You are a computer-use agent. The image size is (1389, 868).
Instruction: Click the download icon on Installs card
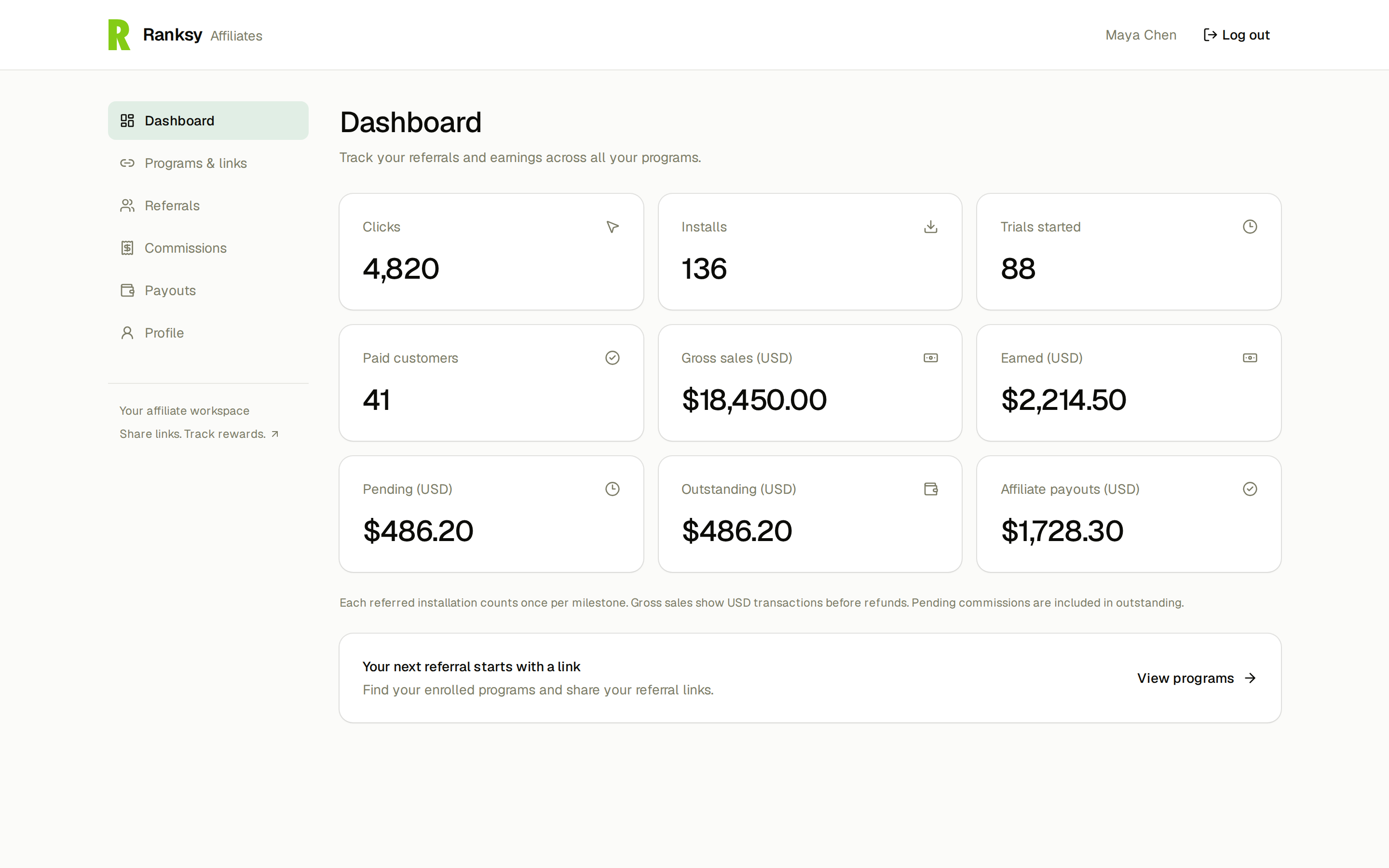pyautogui.click(x=931, y=227)
